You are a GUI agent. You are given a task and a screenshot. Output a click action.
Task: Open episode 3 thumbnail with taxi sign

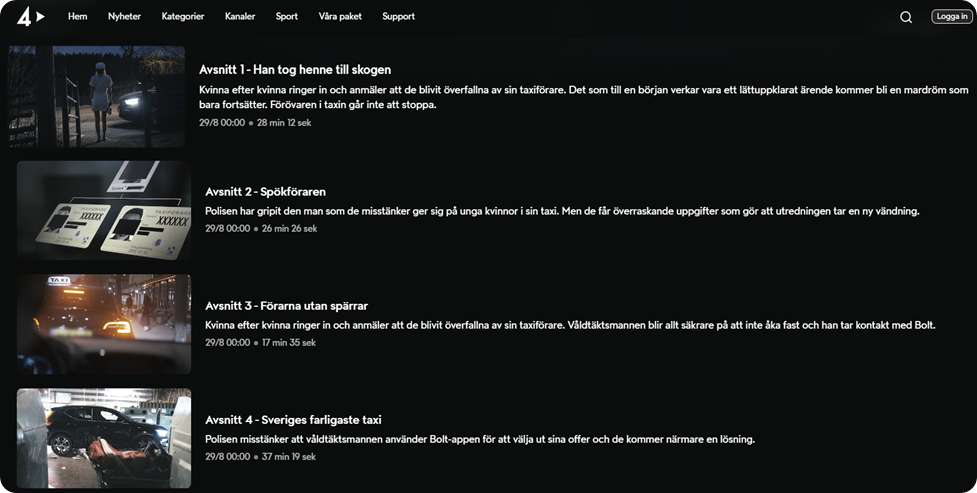coord(104,324)
